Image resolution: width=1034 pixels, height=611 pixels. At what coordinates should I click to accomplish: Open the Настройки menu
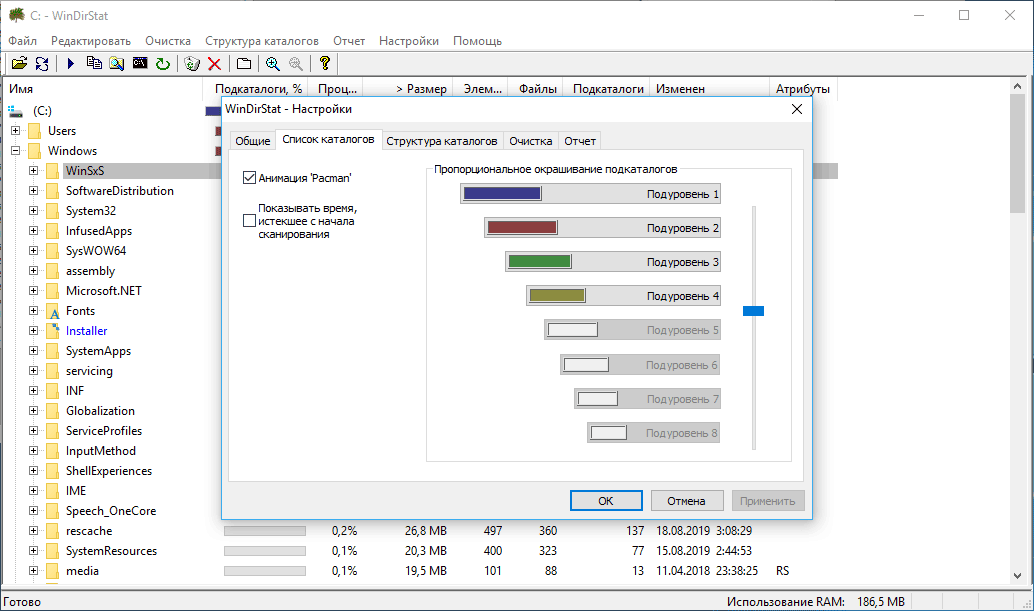click(409, 41)
